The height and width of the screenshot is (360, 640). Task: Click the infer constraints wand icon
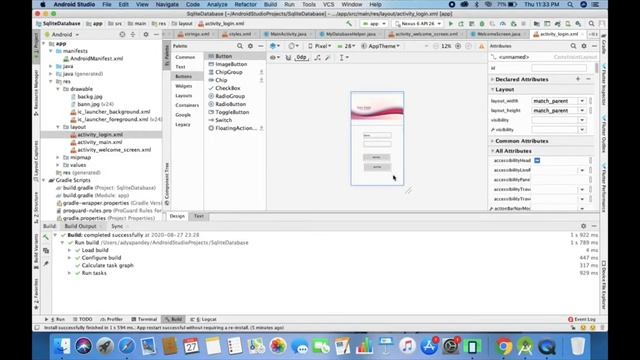[x=328, y=58]
